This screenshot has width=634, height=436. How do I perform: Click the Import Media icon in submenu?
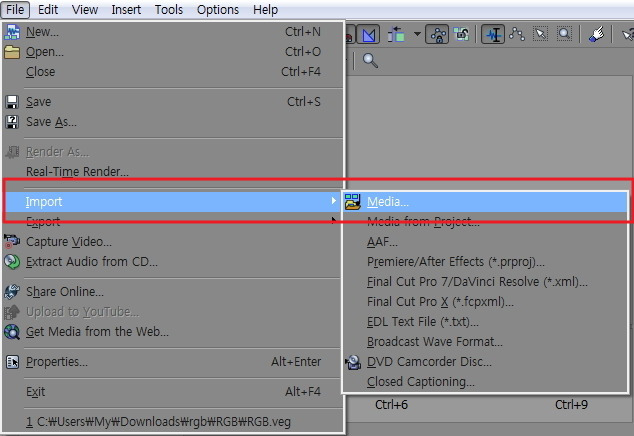(353, 201)
